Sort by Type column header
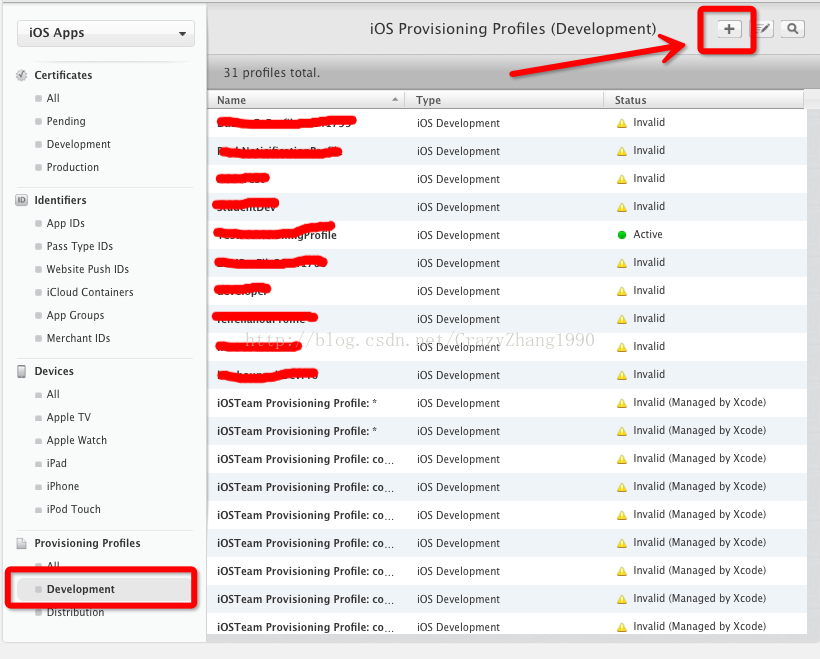 pyautogui.click(x=505, y=100)
